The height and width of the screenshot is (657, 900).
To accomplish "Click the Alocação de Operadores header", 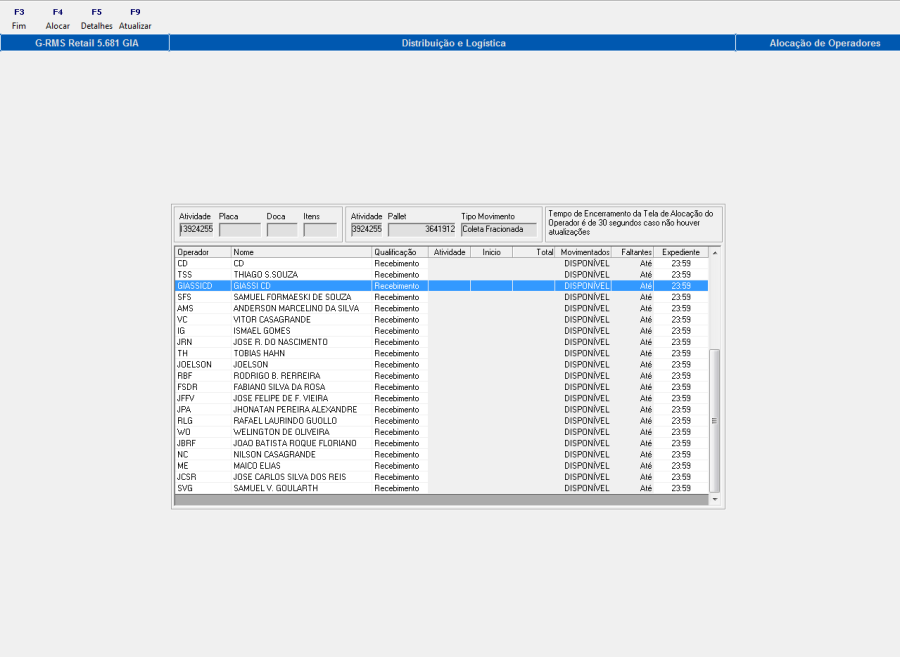I will coord(825,43).
